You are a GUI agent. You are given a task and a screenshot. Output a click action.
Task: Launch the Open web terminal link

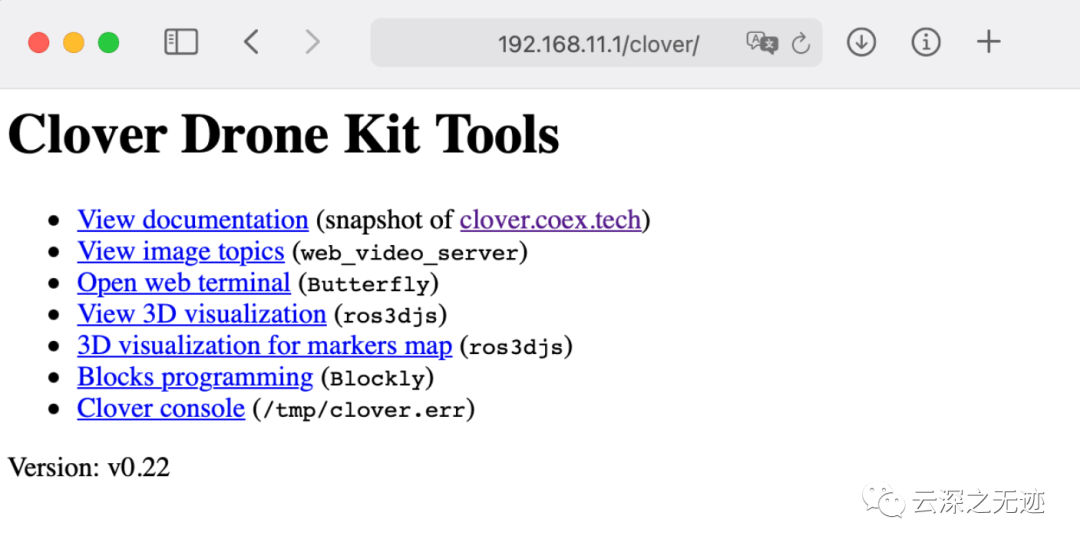coord(183,283)
